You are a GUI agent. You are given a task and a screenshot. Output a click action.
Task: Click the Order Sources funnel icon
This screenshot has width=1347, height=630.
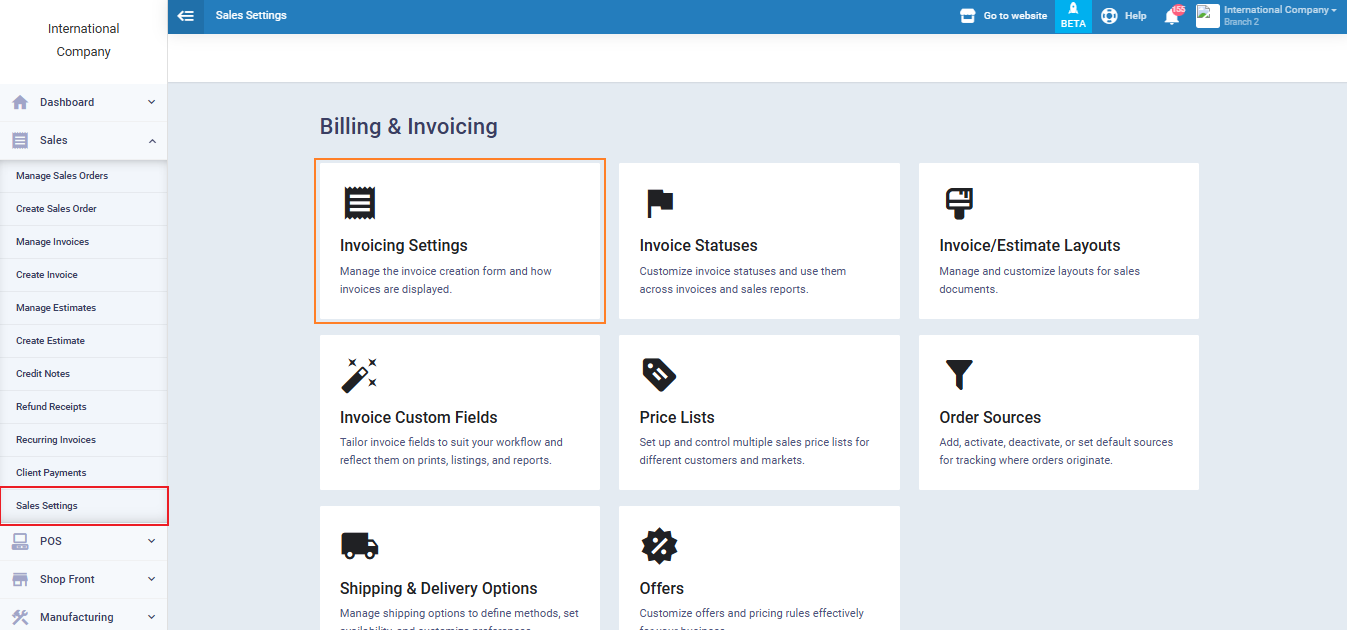tap(959, 375)
